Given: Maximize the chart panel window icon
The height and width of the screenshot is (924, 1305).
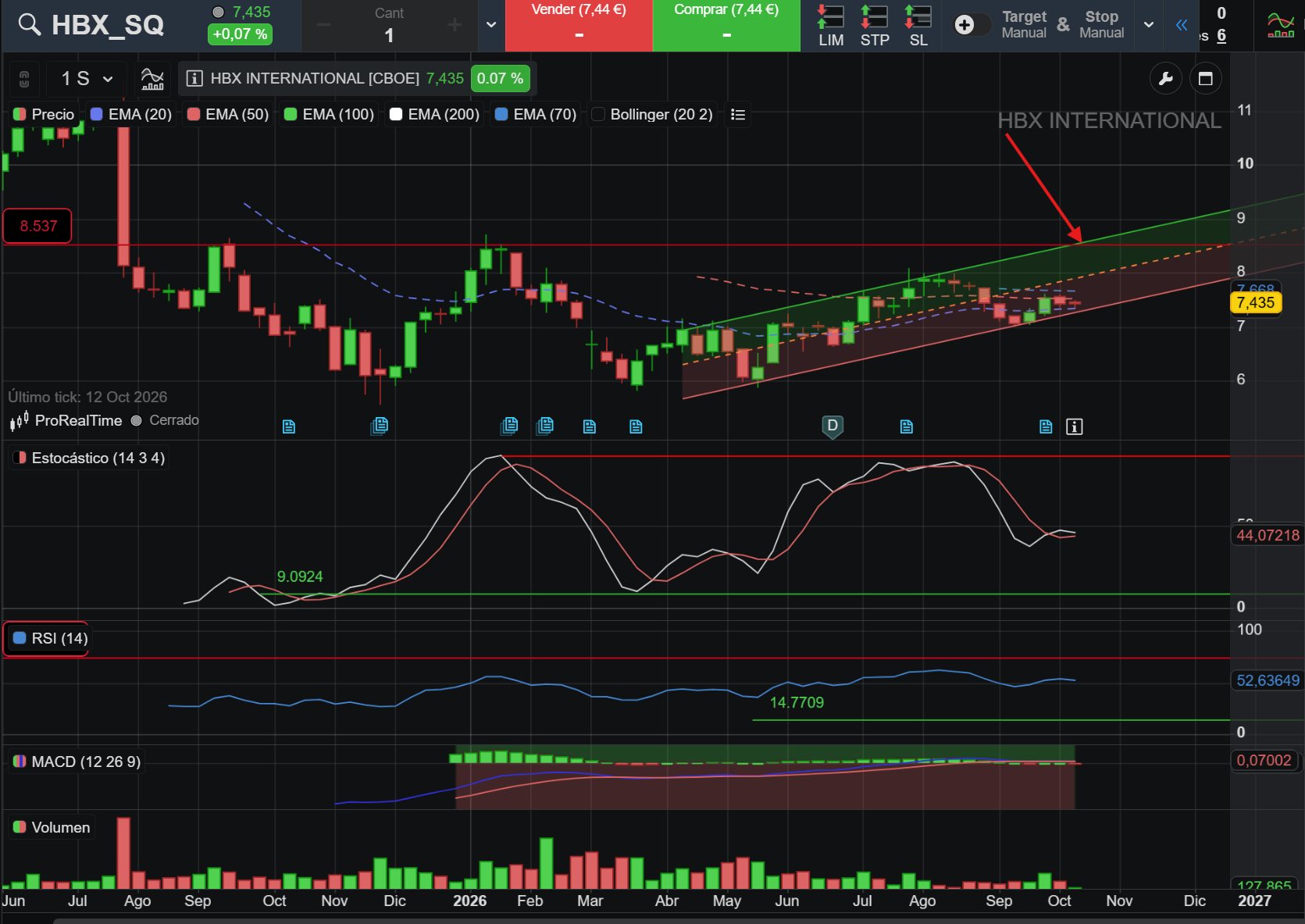Looking at the screenshot, I should pyautogui.click(x=1206, y=79).
